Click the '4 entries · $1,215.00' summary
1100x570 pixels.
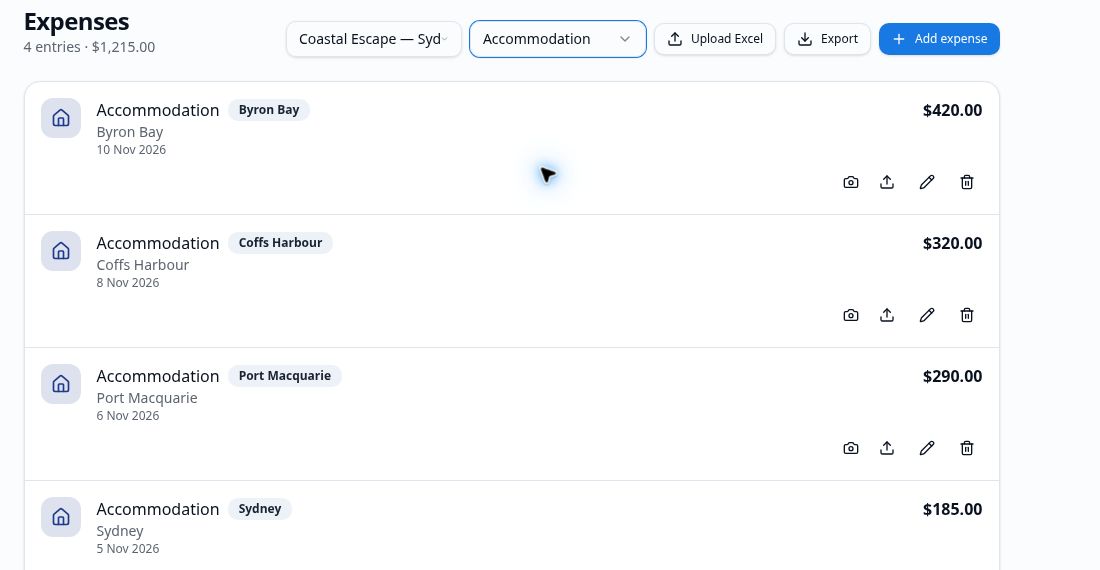89,47
